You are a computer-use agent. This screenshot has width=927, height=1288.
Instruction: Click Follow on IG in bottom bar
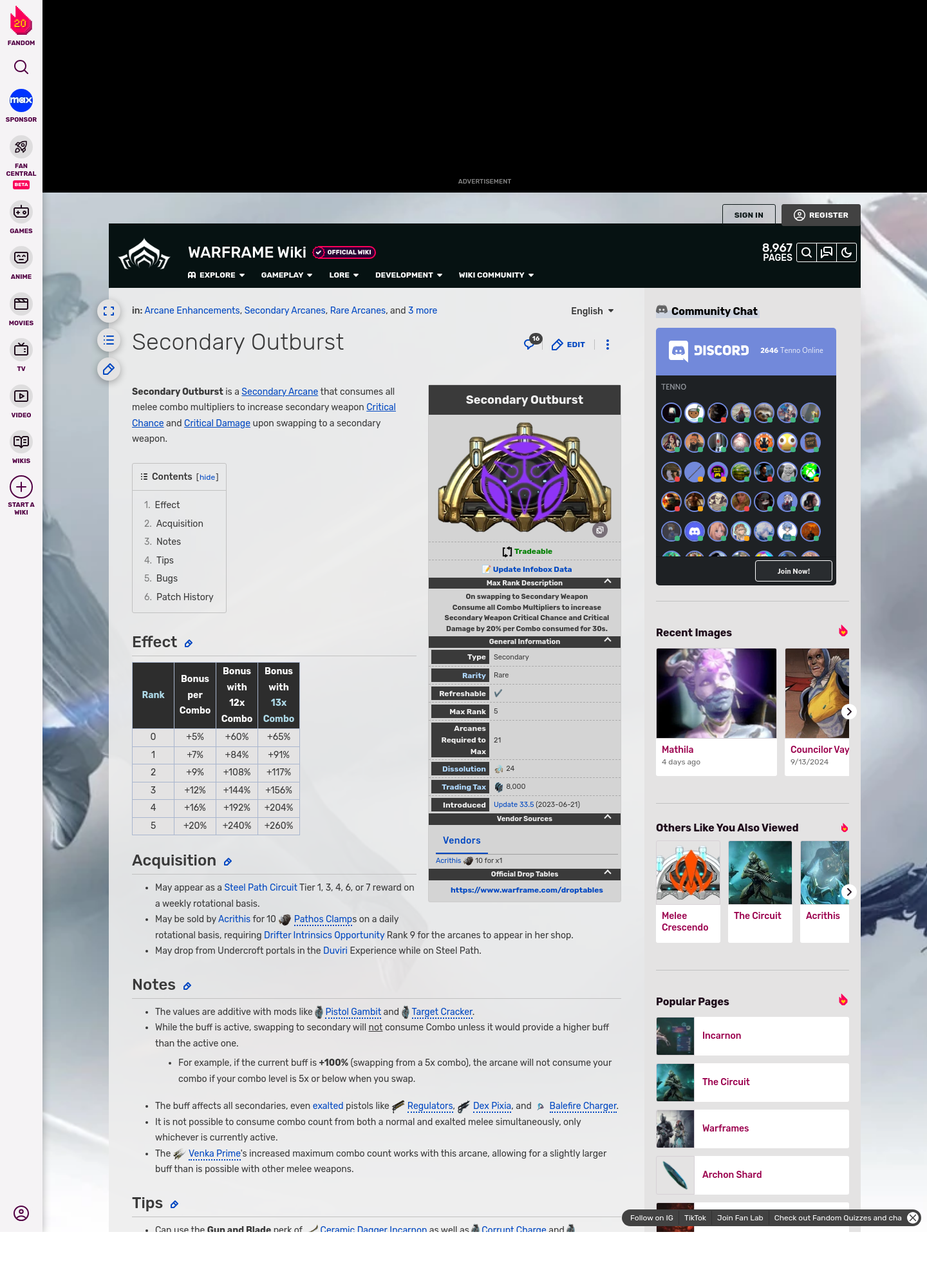click(x=651, y=1218)
